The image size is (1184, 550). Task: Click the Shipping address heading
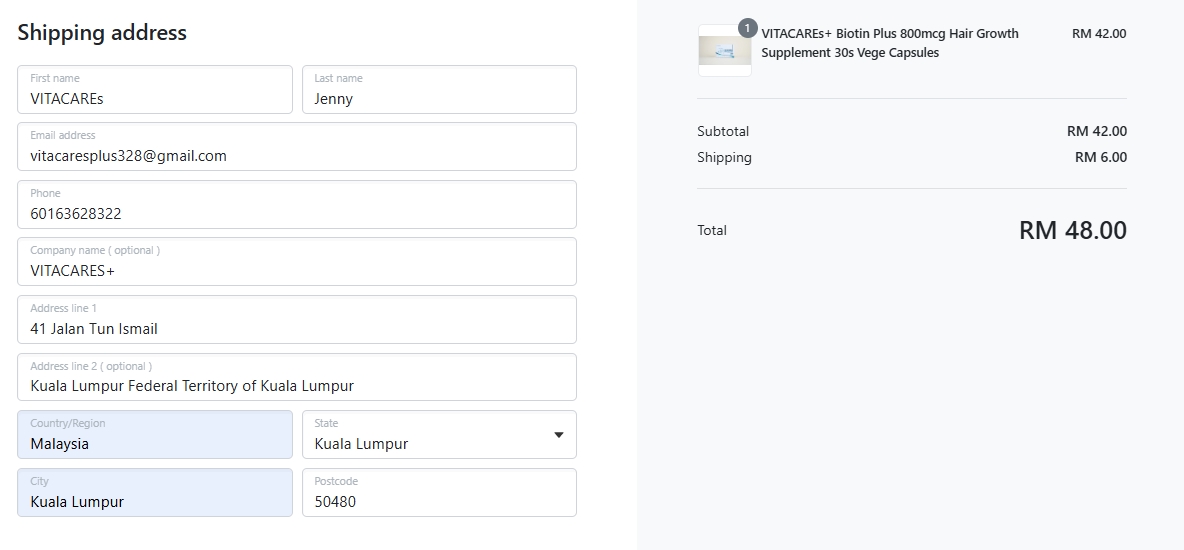(x=102, y=32)
